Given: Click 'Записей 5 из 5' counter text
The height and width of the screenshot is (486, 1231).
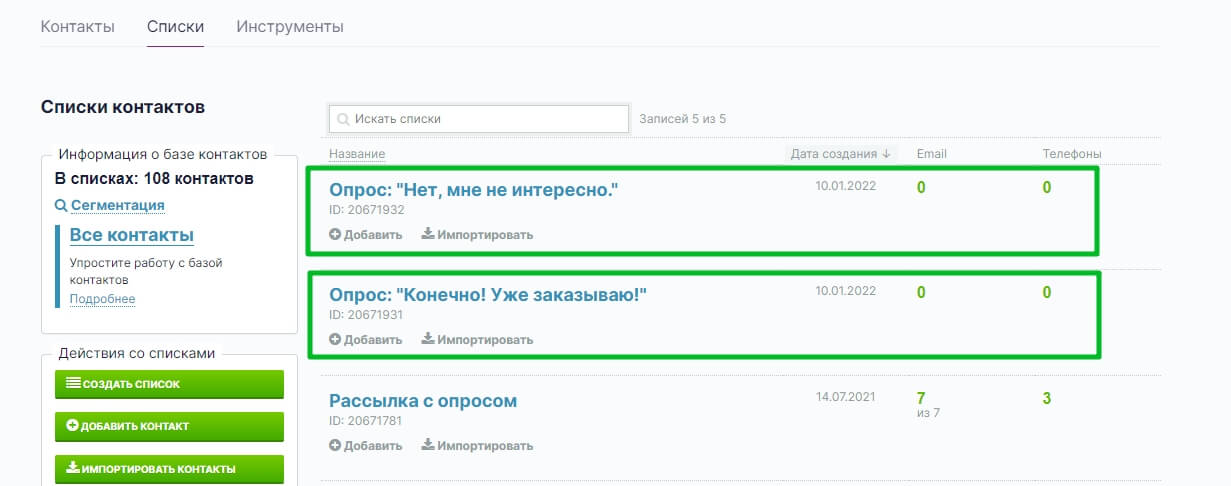Looking at the screenshot, I should click(x=682, y=119).
